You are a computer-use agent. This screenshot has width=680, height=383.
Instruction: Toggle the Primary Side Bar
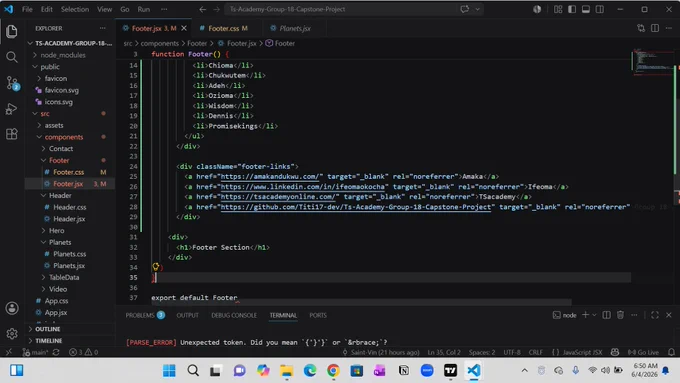pyautogui.click(x=572, y=9)
